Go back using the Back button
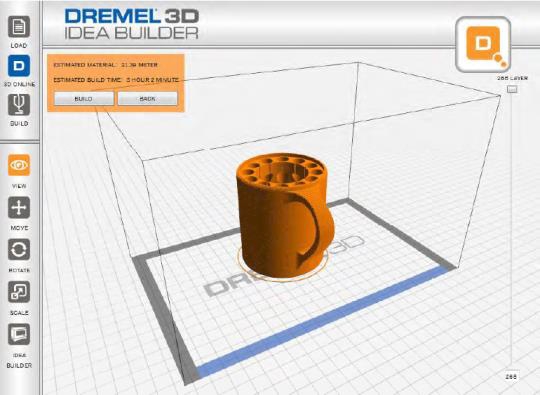 tap(148, 99)
